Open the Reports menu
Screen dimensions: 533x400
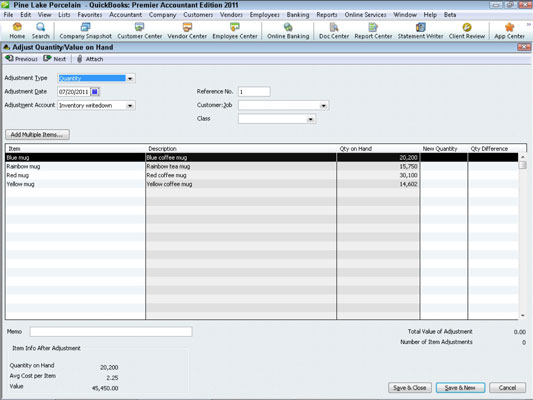coord(327,15)
